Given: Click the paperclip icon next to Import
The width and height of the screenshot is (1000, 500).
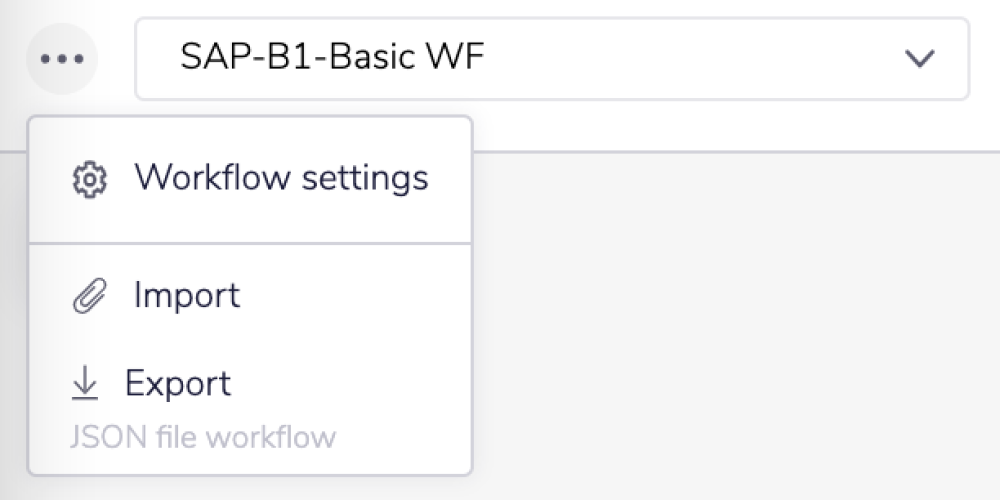Looking at the screenshot, I should pos(90,297).
